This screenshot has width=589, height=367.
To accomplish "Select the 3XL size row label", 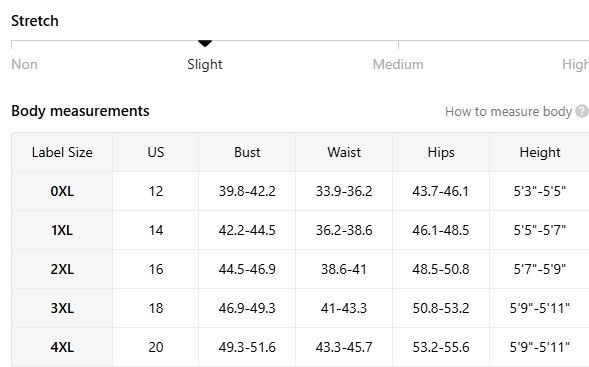I will [x=62, y=308].
